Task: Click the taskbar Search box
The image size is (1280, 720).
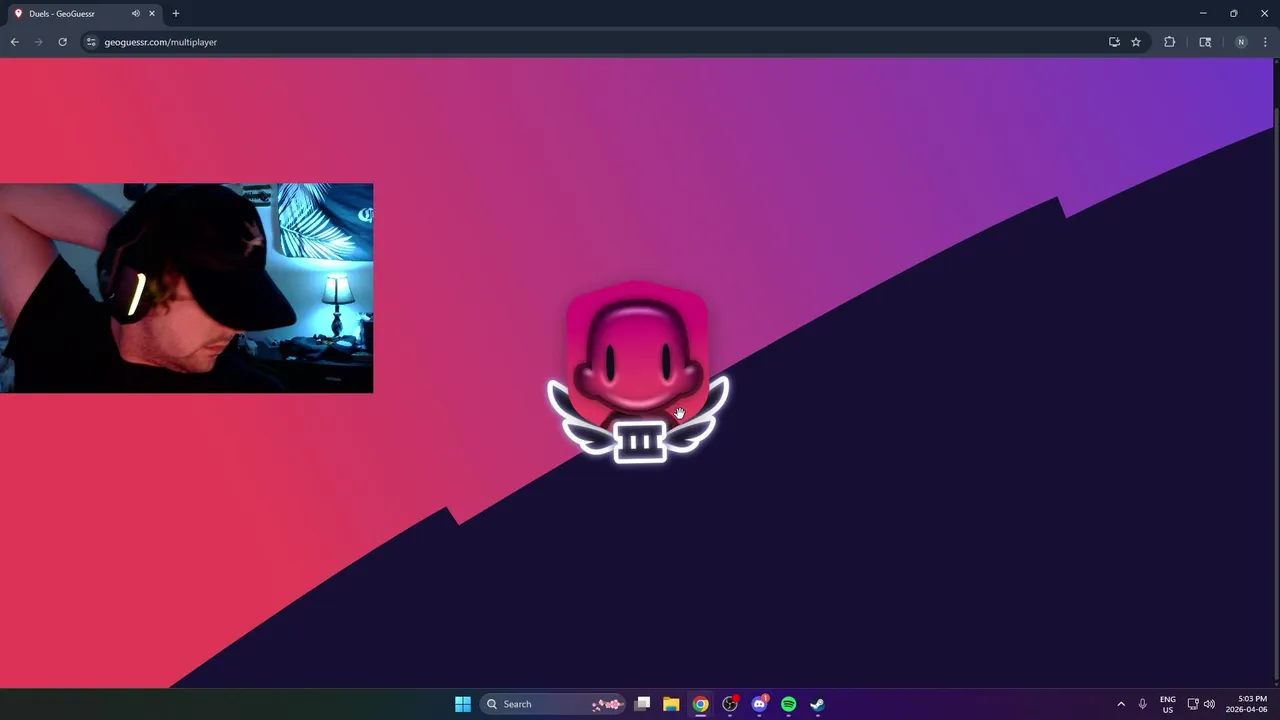Action: [x=553, y=704]
